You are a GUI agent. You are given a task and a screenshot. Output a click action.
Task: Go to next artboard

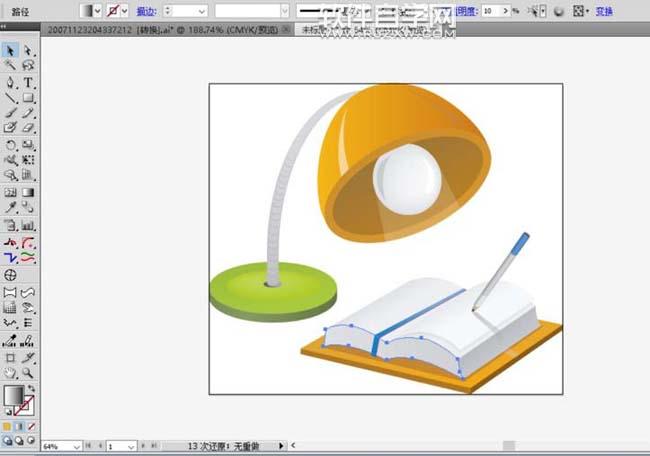pyautogui.click(x=143, y=446)
